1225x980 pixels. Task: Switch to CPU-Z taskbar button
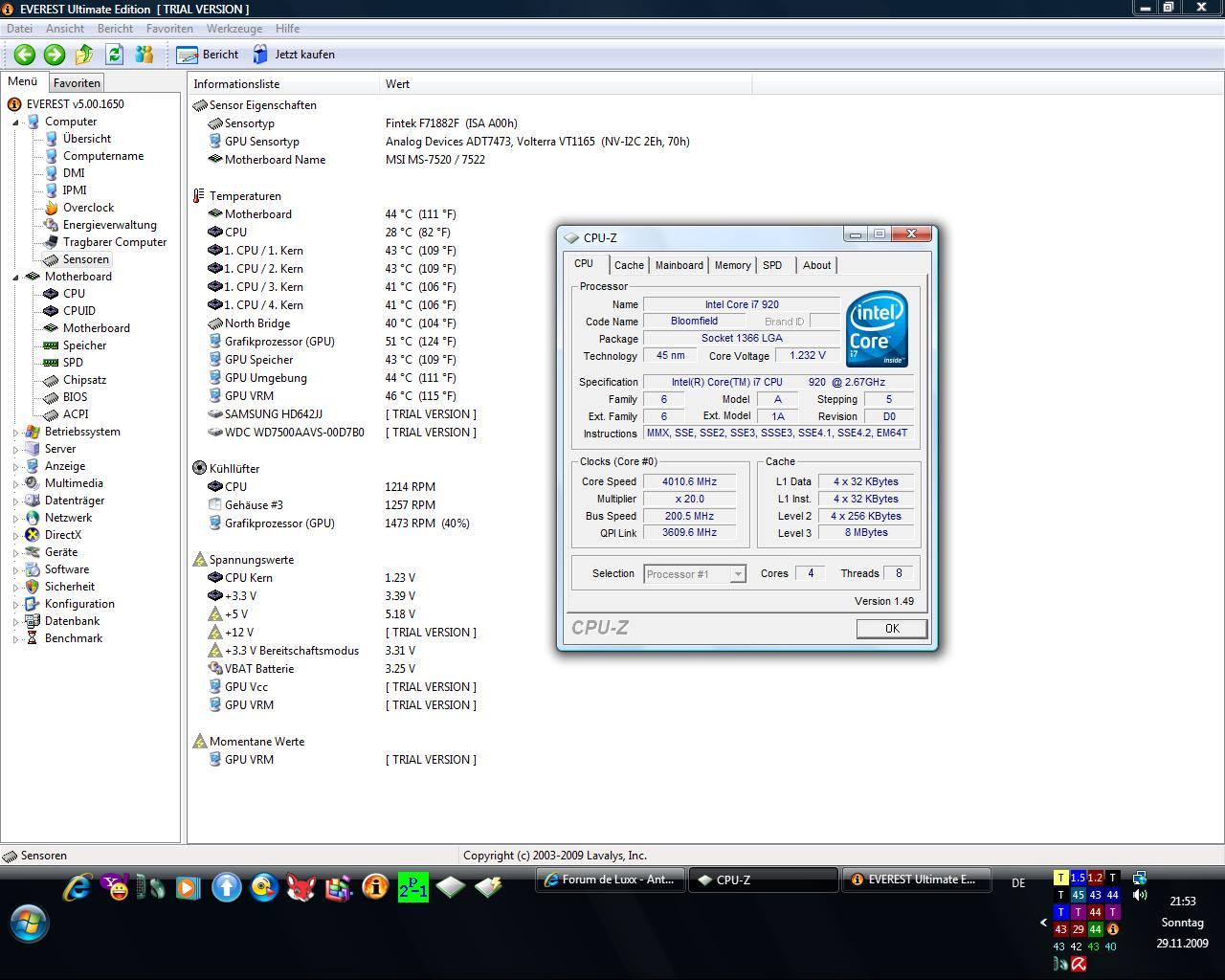point(762,880)
